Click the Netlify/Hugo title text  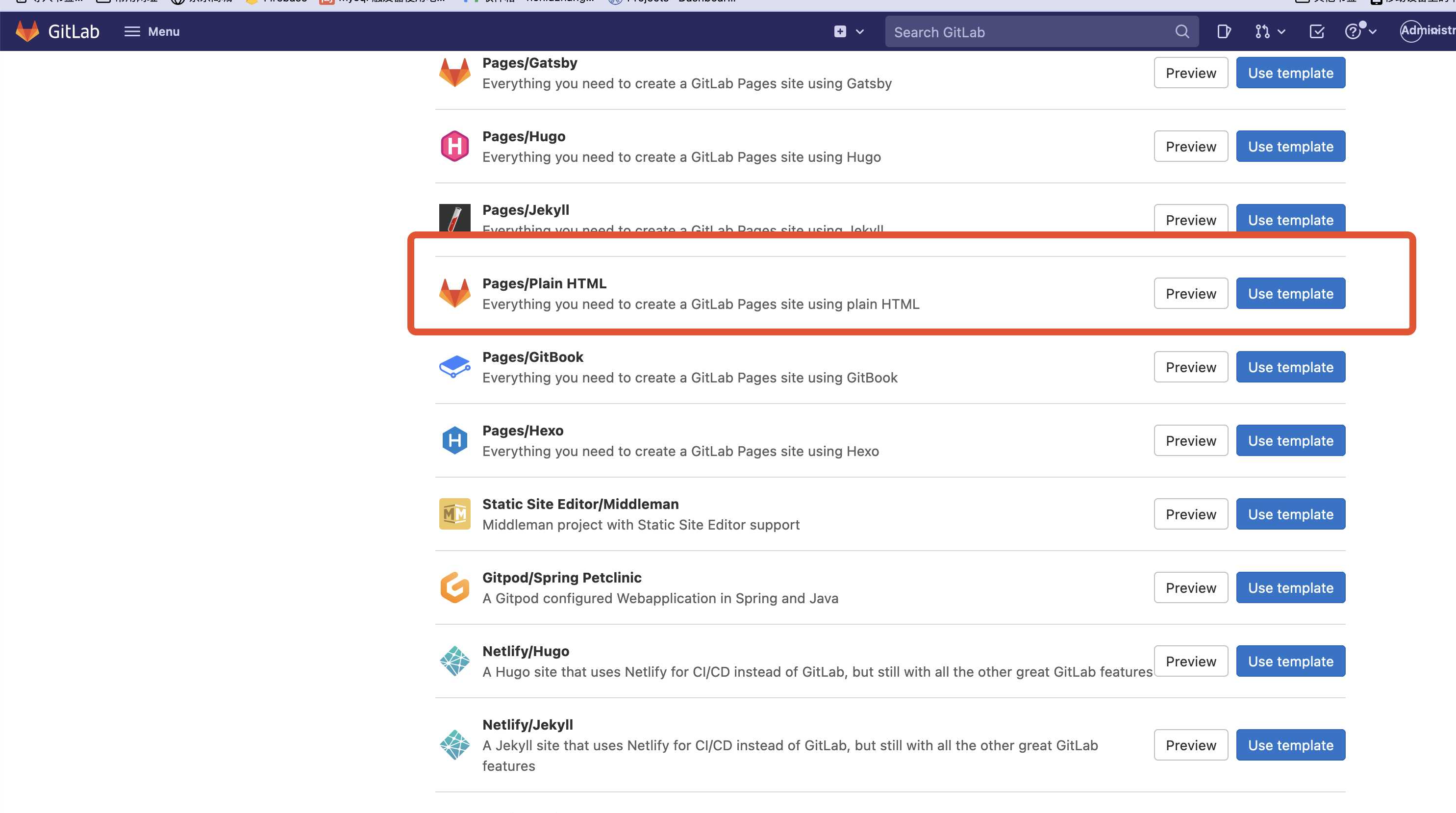click(526, 651)
